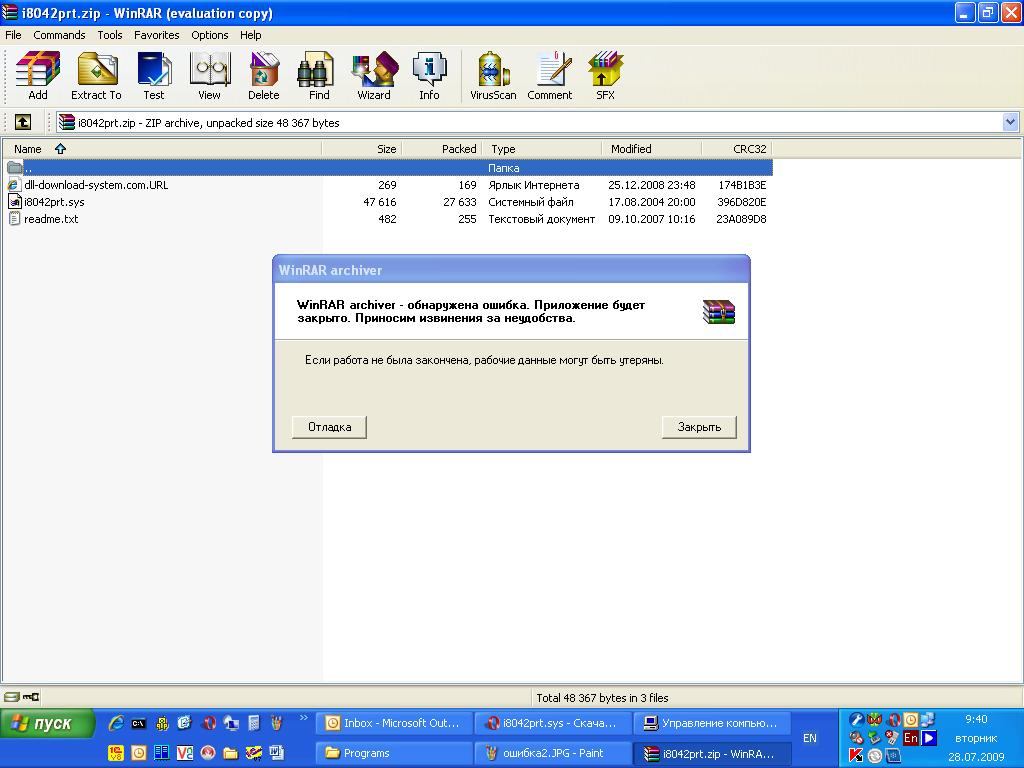This screenshot has width=1024, height=768.
Task: Launch the Wizard toolbar icon
Action: click(374, 76)
